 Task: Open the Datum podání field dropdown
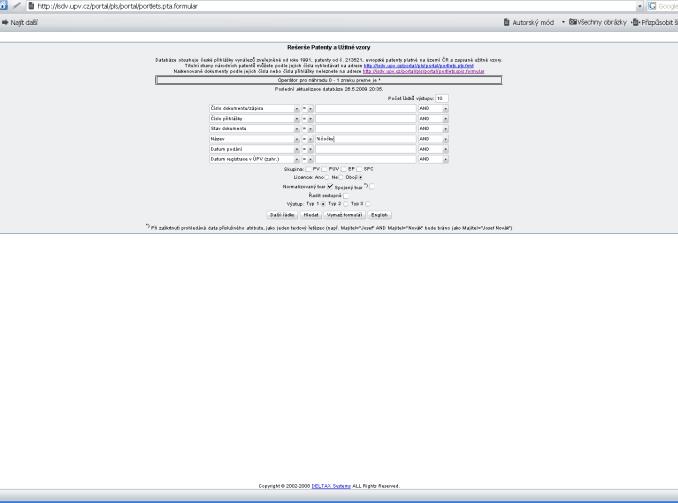[x=255, y=149]
